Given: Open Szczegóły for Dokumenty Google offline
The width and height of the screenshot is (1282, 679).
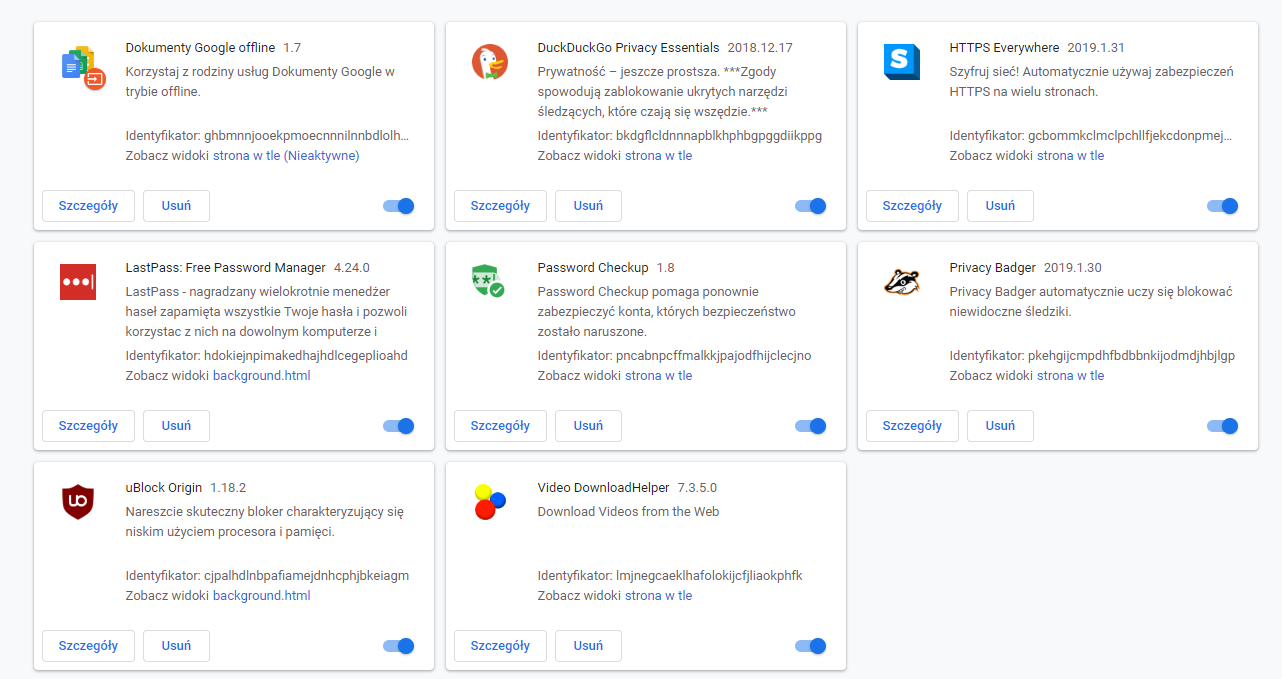Looking at the screenshot, I should pos(88,206).
